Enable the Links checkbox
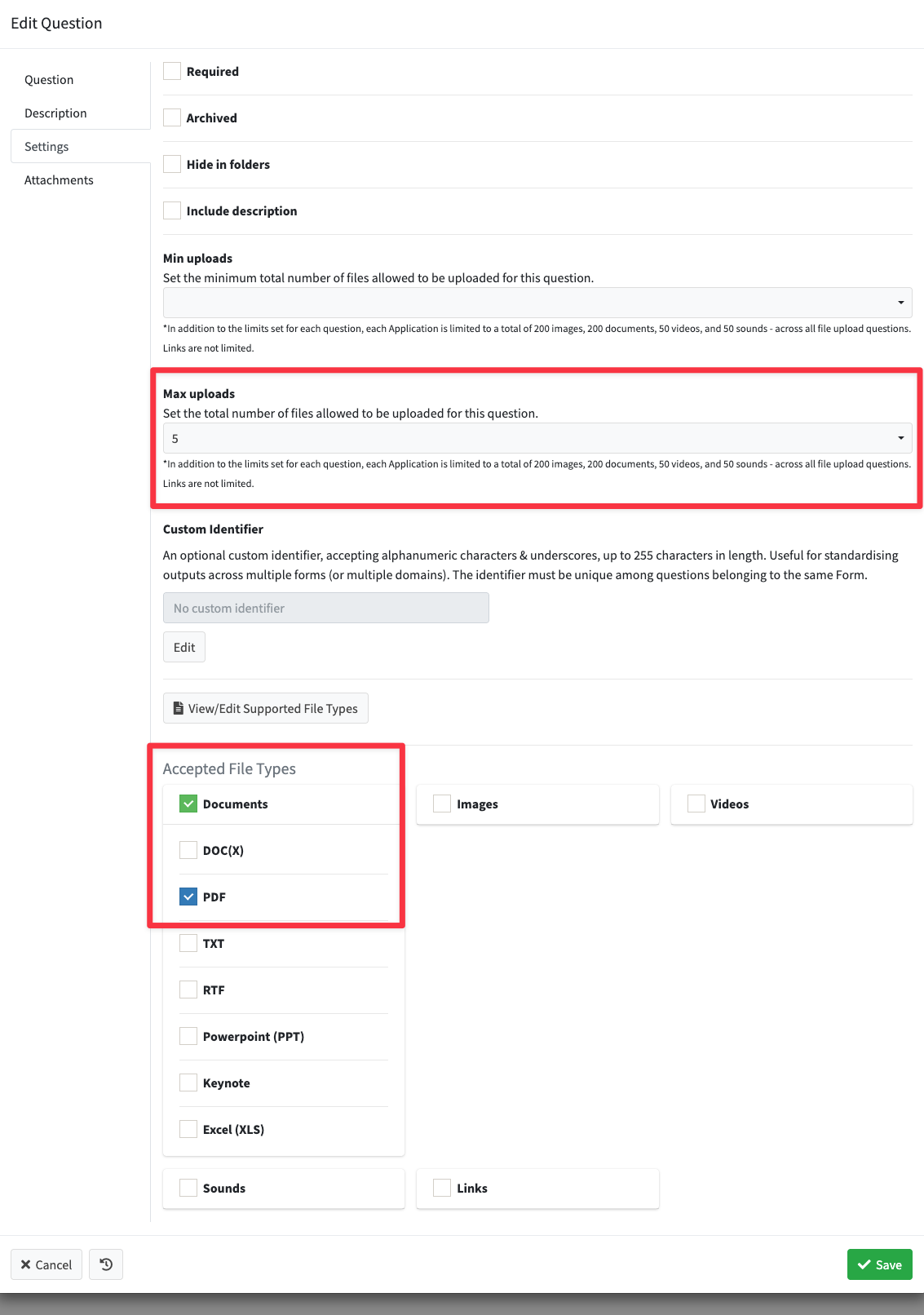The image size is (924, 1315). tap(442, 1188)
